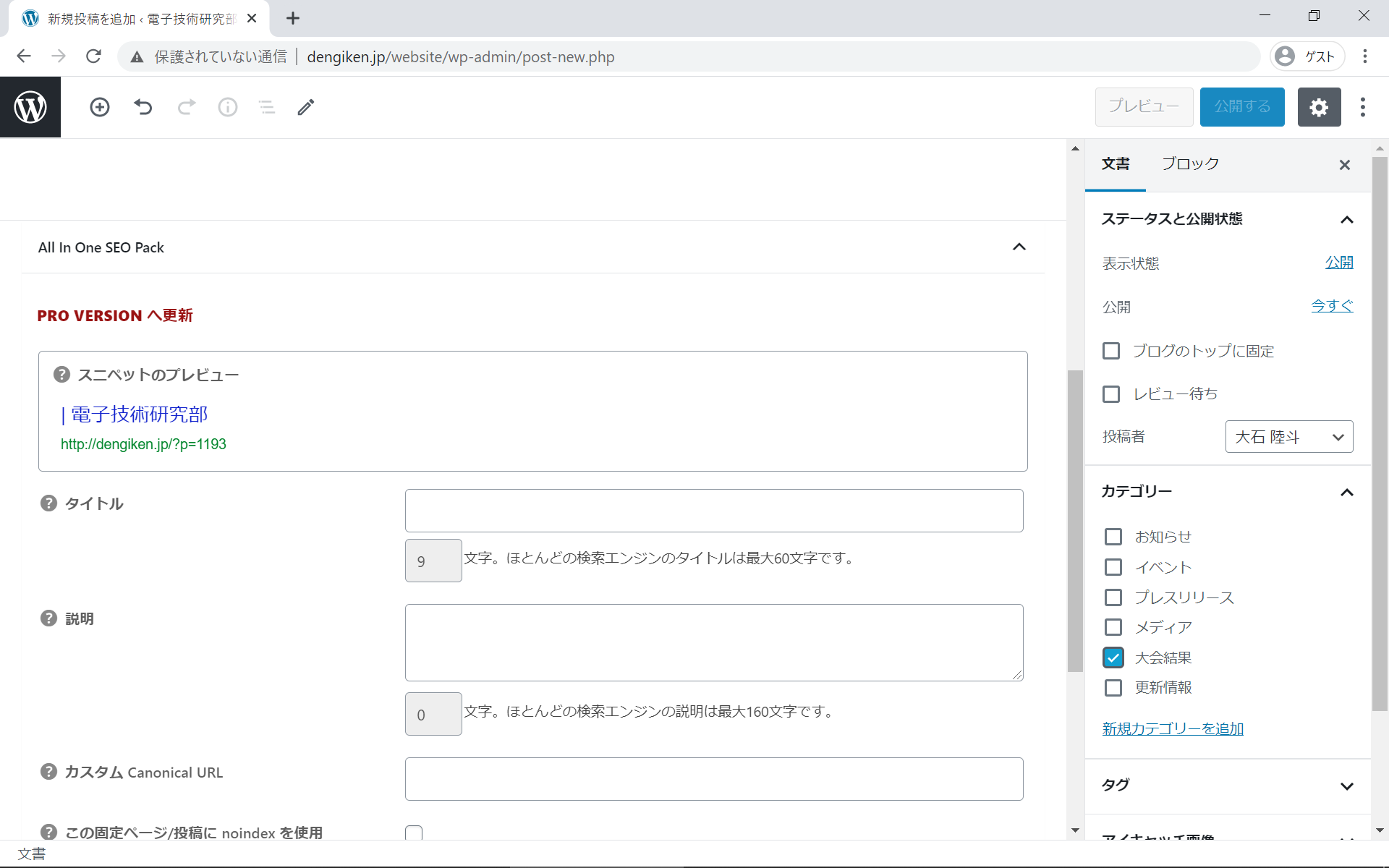Open the editor more options menu
This screenshot has width=1389, height=868.
tap(1363, 107)
